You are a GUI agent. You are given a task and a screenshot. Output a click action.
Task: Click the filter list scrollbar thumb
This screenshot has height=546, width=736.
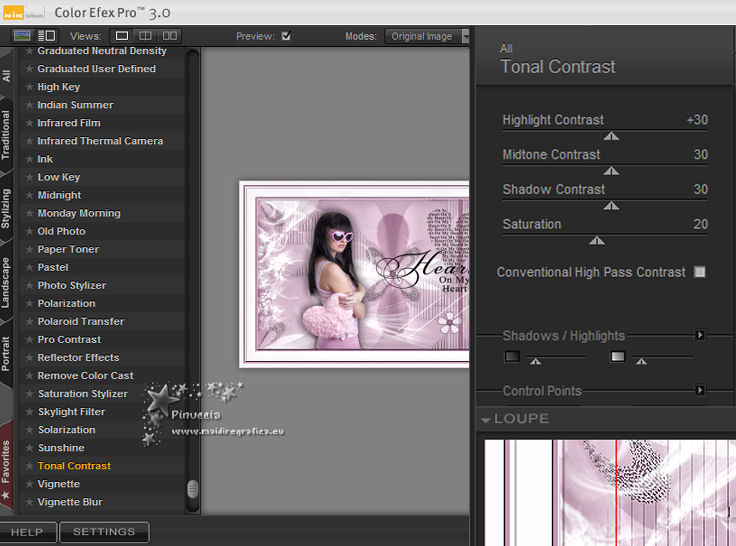point(192,489)
